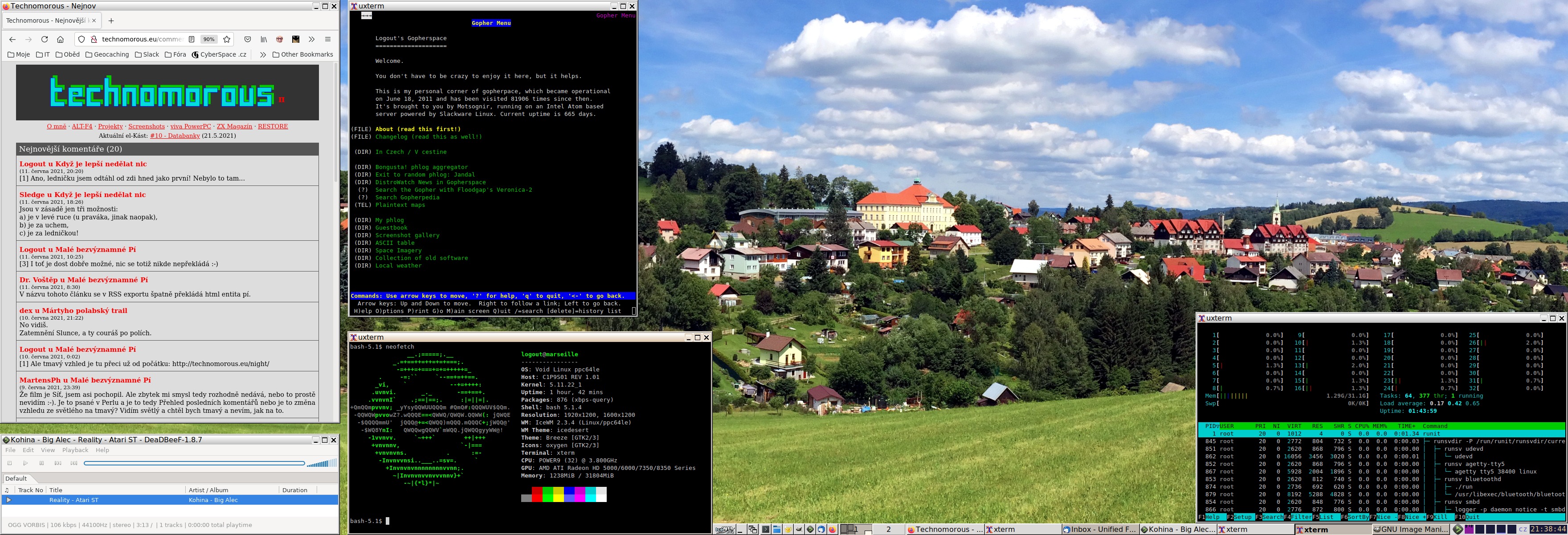This screenshot has height=535, width=1568.
Task: Bookmark this page with the star icon
Action: 227,39
